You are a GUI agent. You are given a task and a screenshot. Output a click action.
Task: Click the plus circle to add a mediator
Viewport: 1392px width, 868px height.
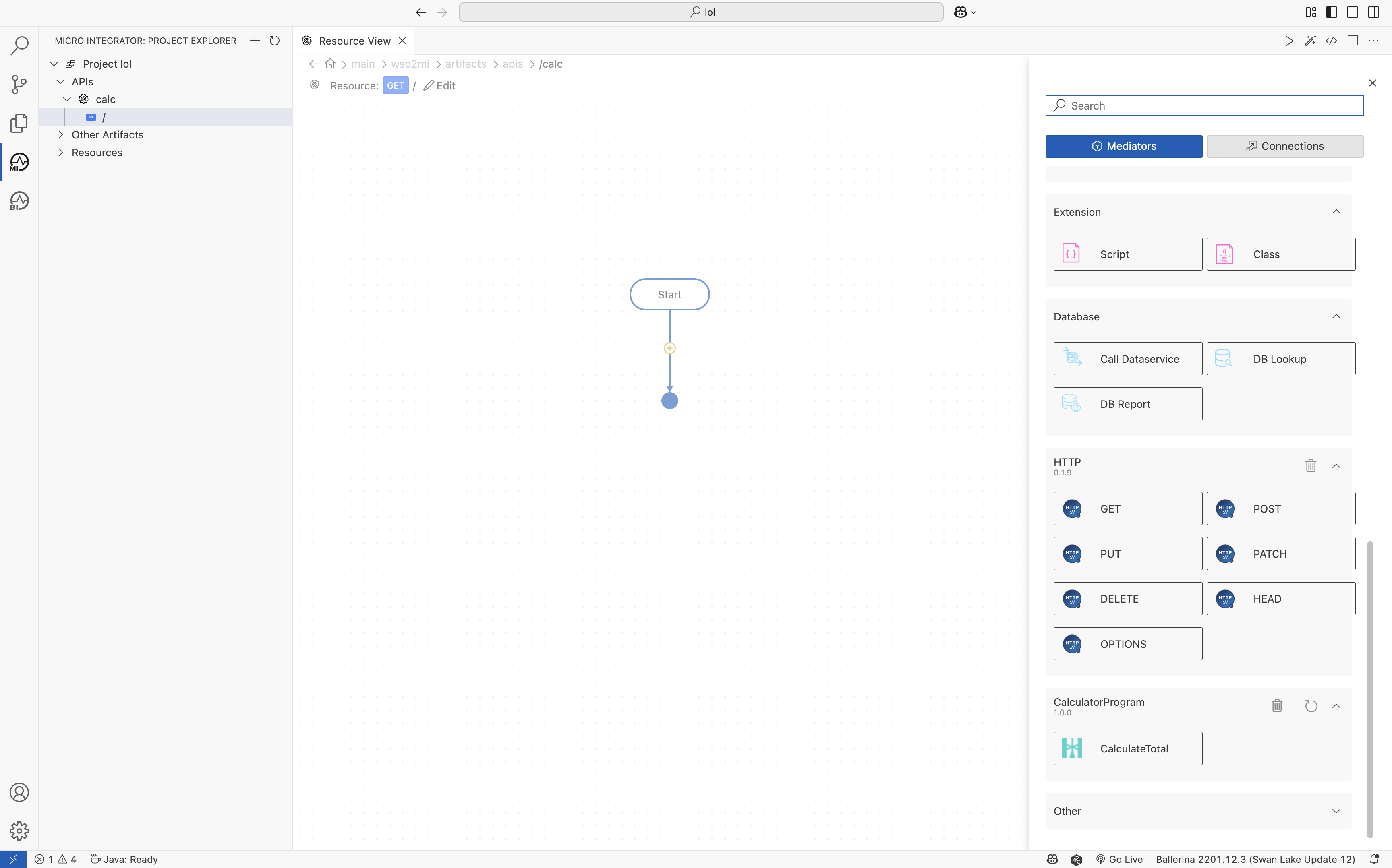669,348
